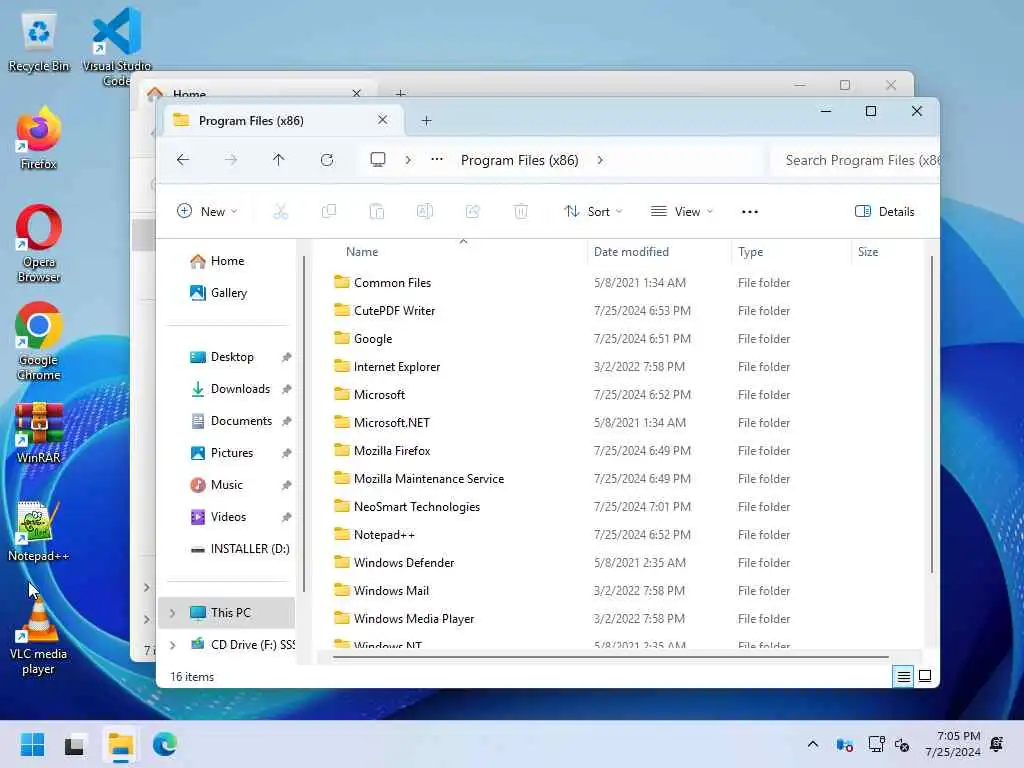Screen dimensions: 1024x768
Task: Refresh the Program Files (x86) folder
Action: pos(327,160)
